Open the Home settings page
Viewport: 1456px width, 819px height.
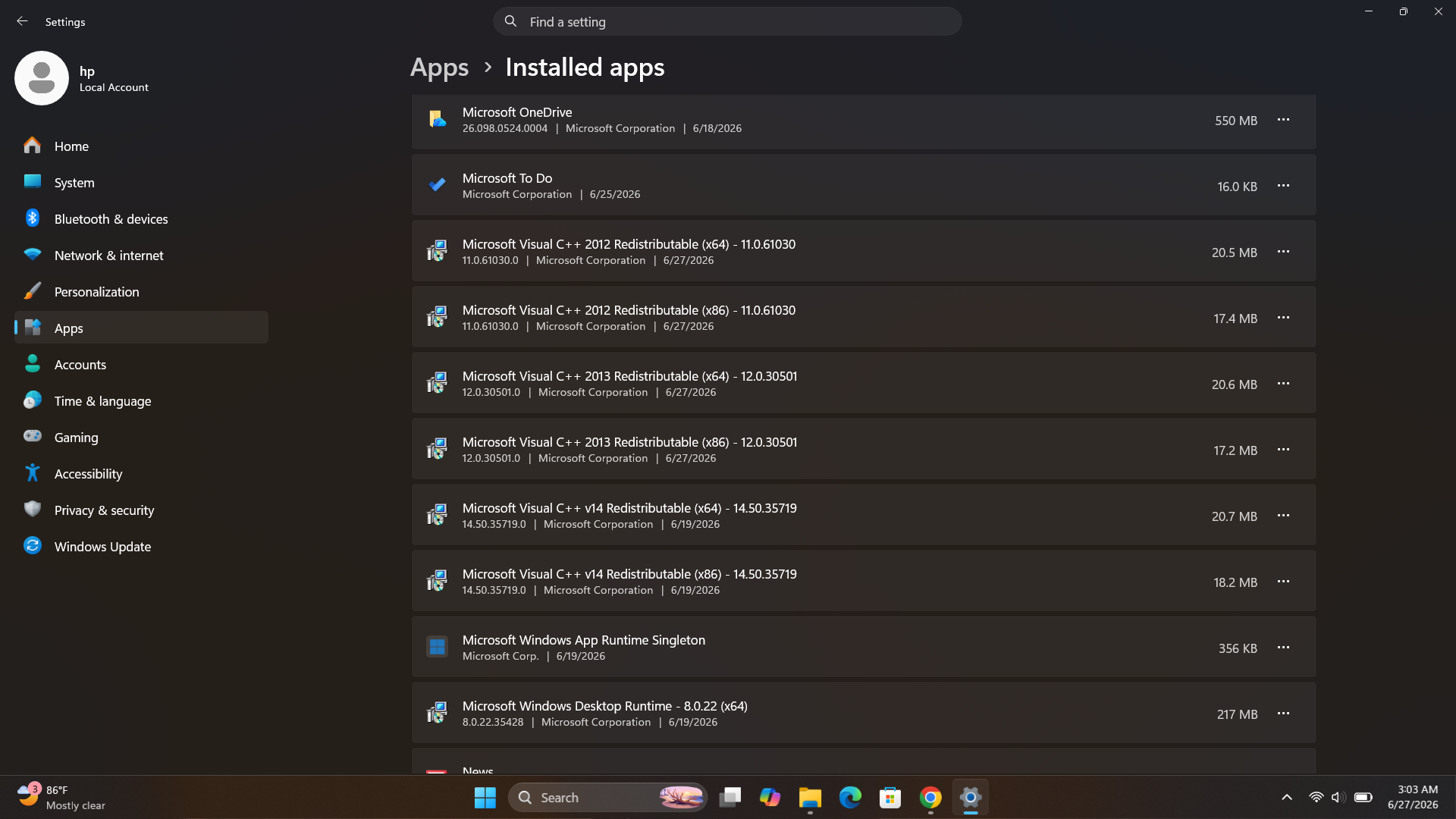point(141,146)
